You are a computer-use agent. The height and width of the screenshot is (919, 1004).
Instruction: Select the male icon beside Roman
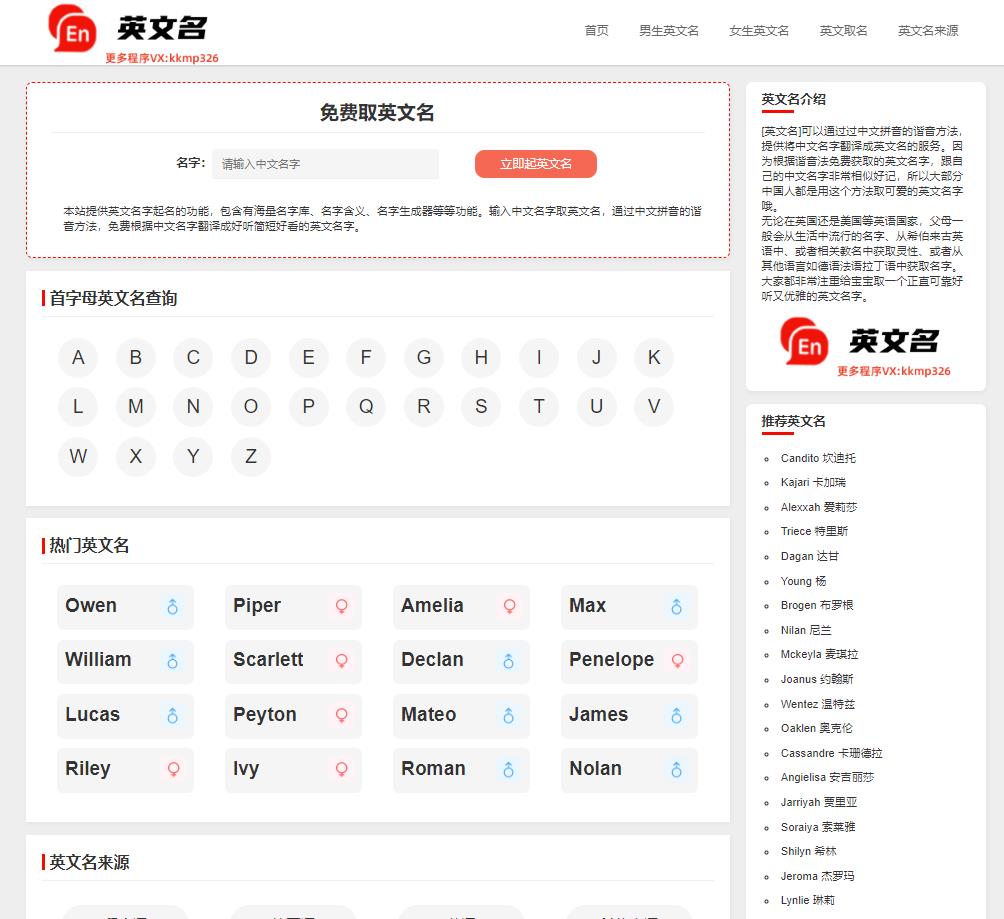click(x=509, y=770)
